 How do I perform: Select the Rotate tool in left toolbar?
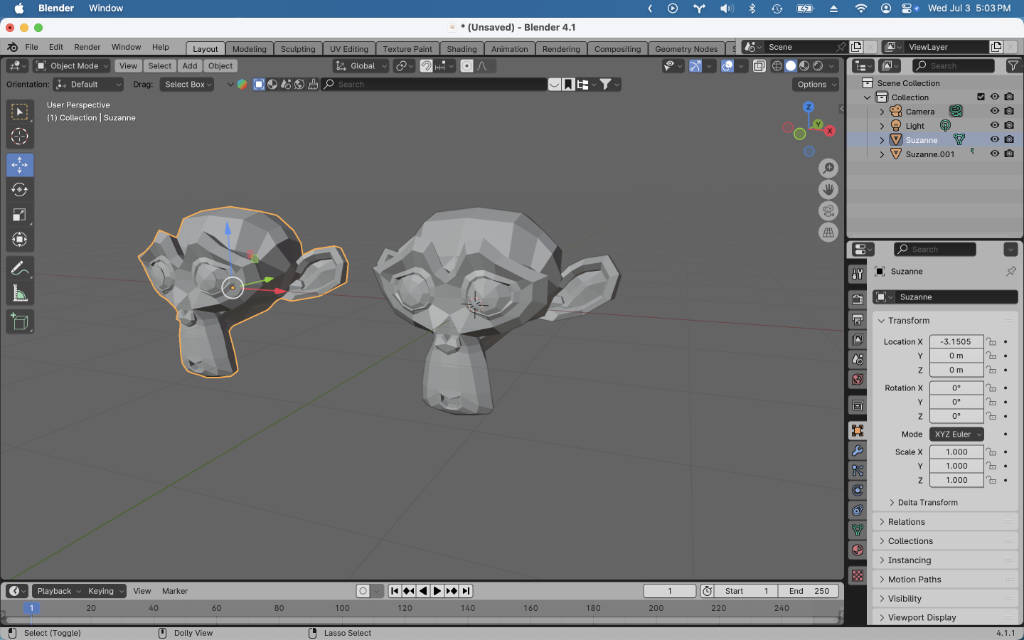pyautogui.click(x=20, y=190)
